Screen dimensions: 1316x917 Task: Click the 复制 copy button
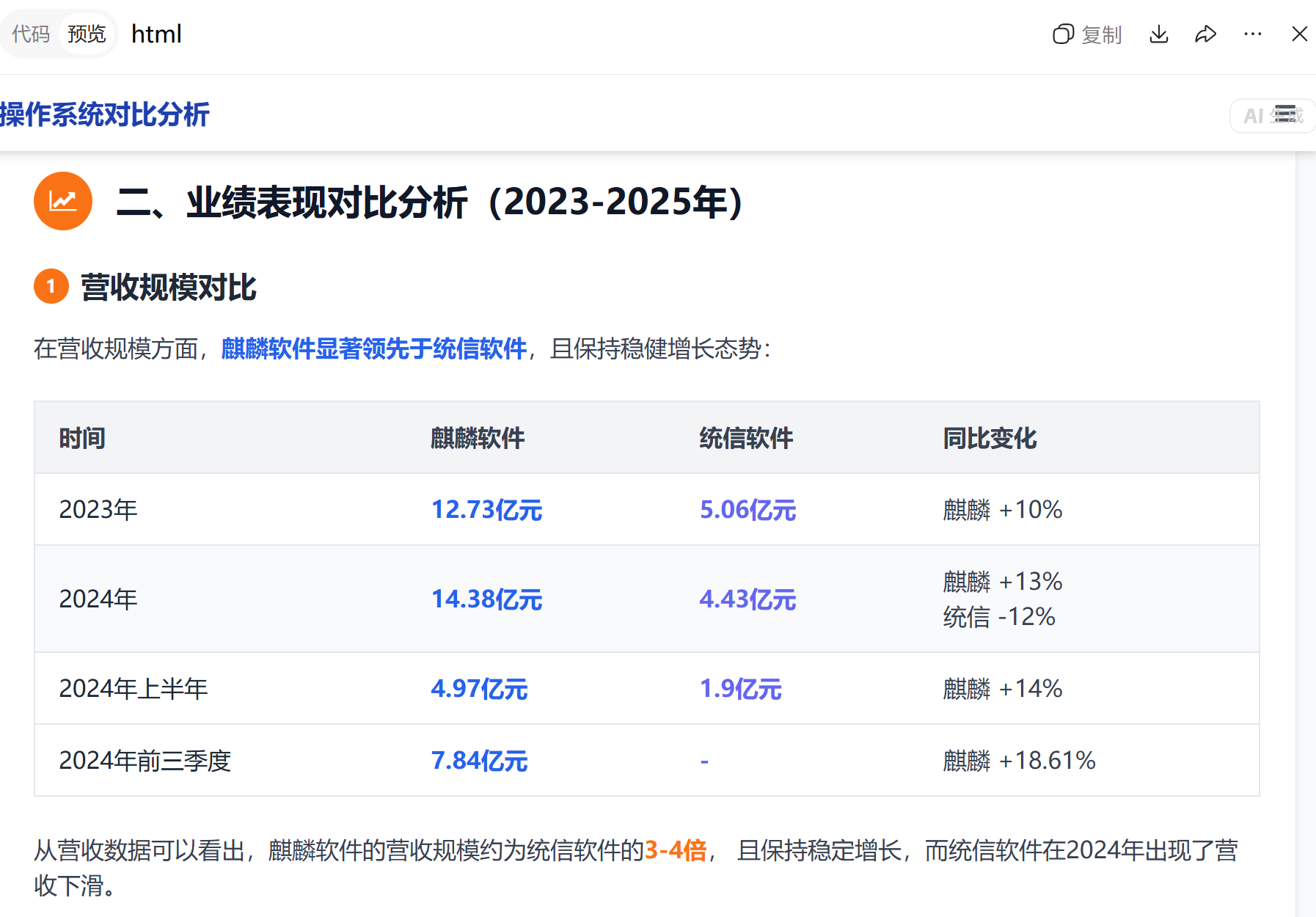[1087, 34]
